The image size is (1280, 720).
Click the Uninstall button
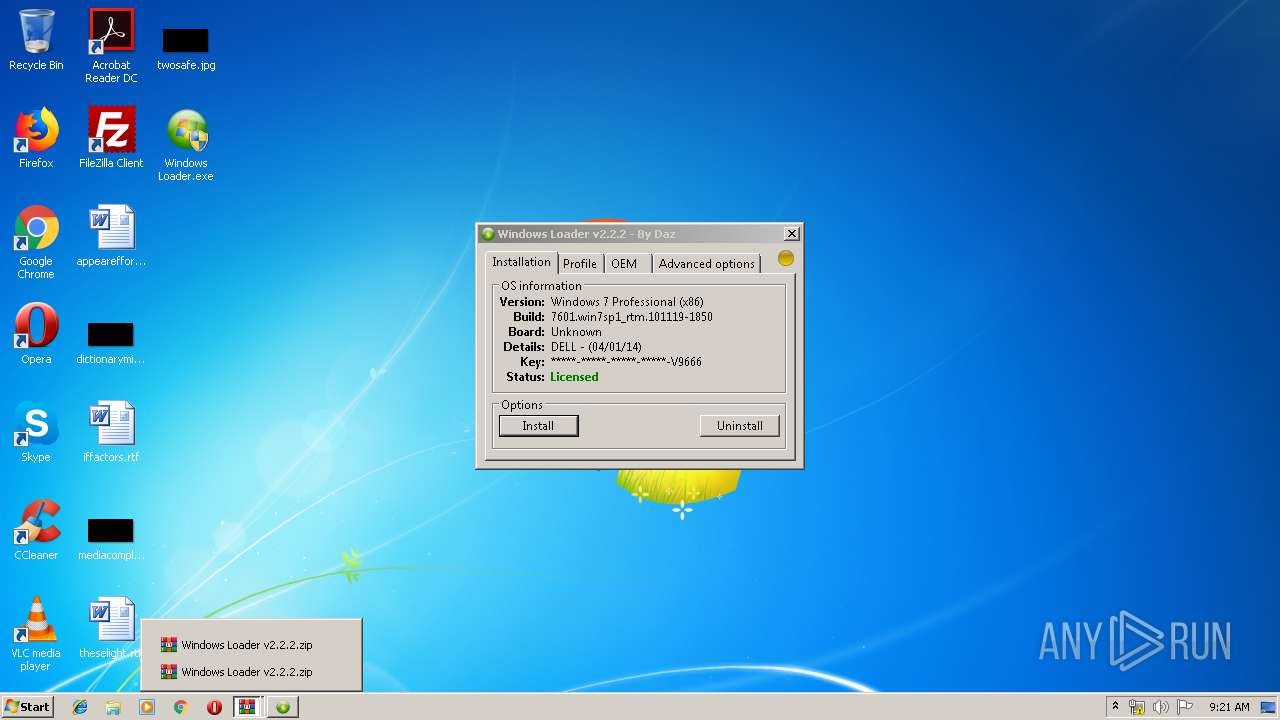[x=739, y=426]
